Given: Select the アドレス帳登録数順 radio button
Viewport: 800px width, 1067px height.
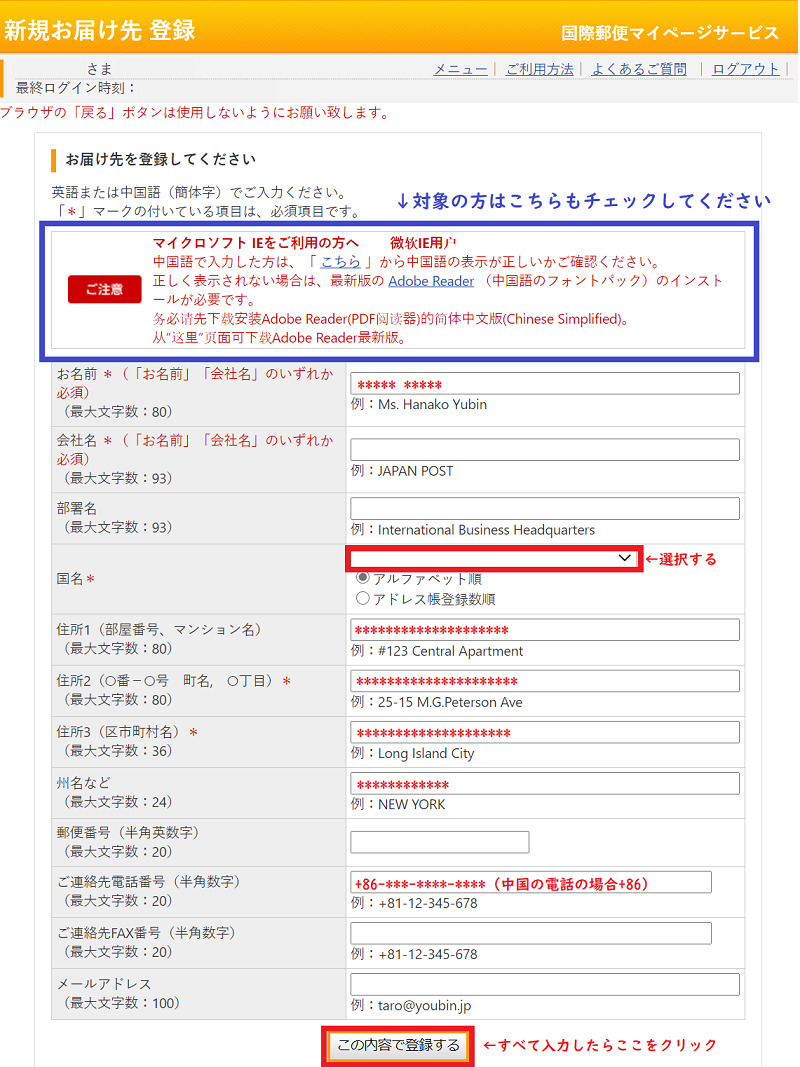Looking at the screenshot, I should click(x=363, y=599).
